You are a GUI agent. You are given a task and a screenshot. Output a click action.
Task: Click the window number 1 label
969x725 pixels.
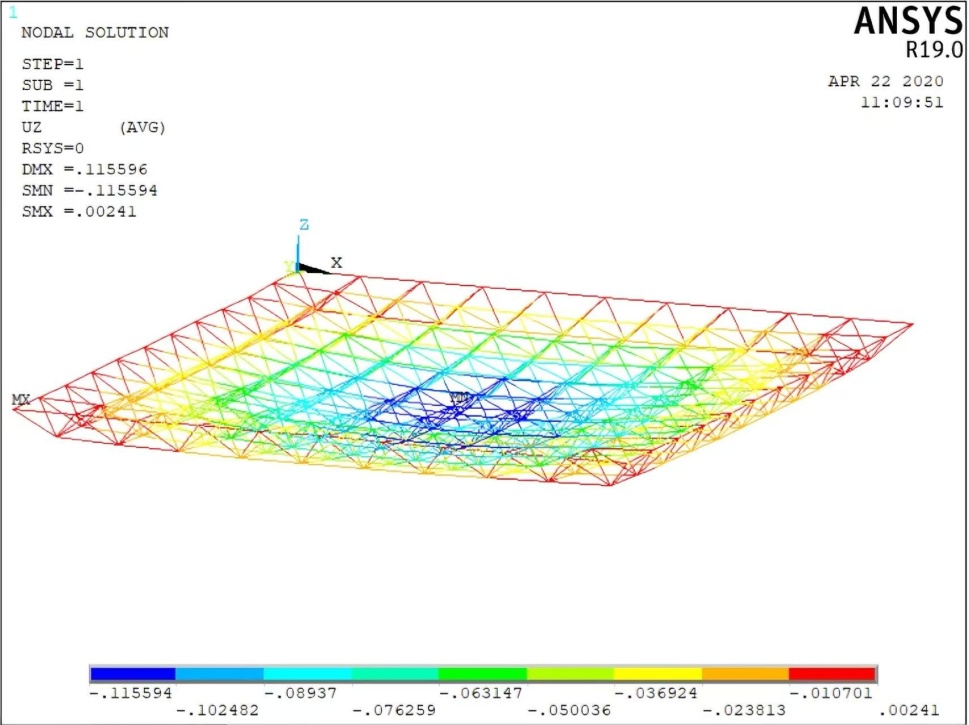pyautogui.click(x=13, y=13)
